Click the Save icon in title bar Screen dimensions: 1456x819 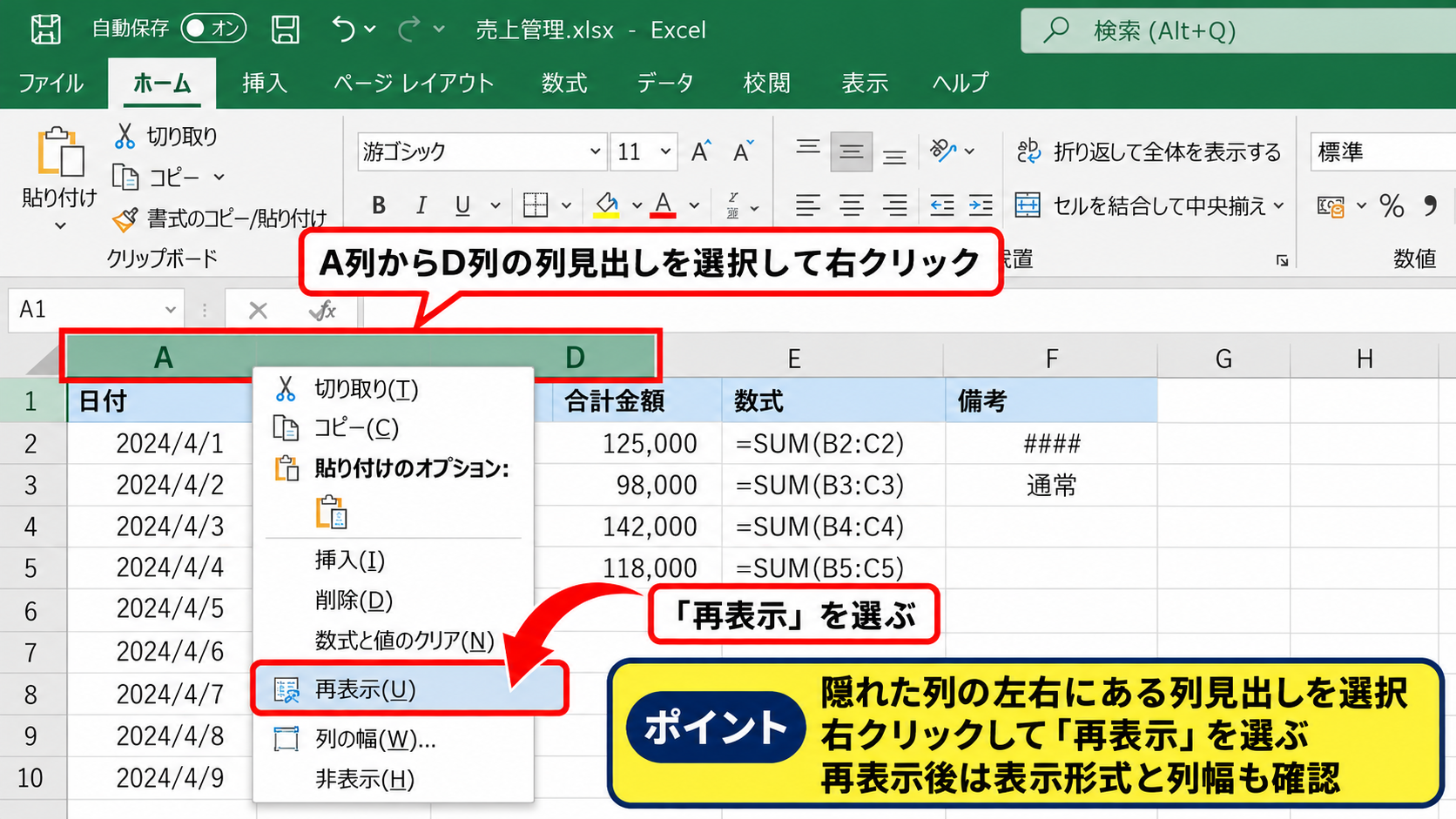pyautogui.click(x=285, y=30)
